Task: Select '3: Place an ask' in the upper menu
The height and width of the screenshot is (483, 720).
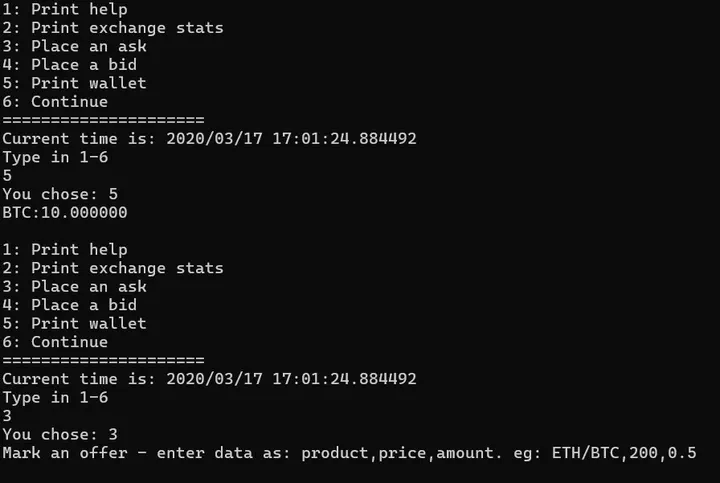Action: click(x=75, y=46)
